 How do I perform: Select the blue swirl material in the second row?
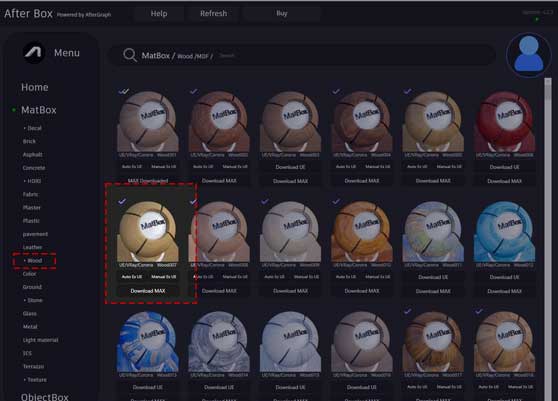(x=504, y=231)
